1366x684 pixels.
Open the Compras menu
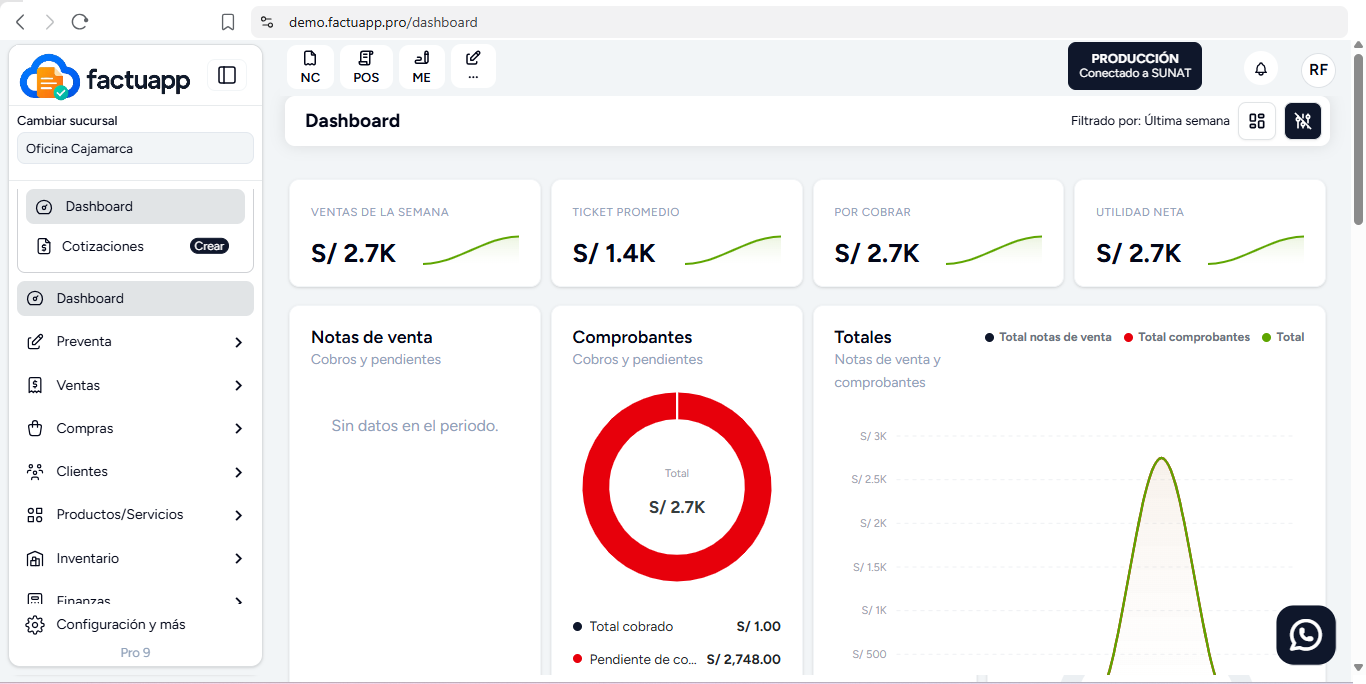tap(135, 428)
